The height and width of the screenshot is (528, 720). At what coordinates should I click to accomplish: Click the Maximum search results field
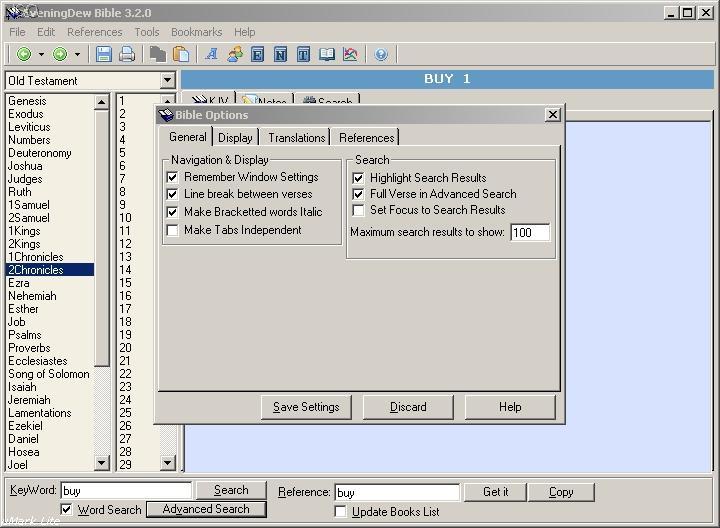coord(530,232)
